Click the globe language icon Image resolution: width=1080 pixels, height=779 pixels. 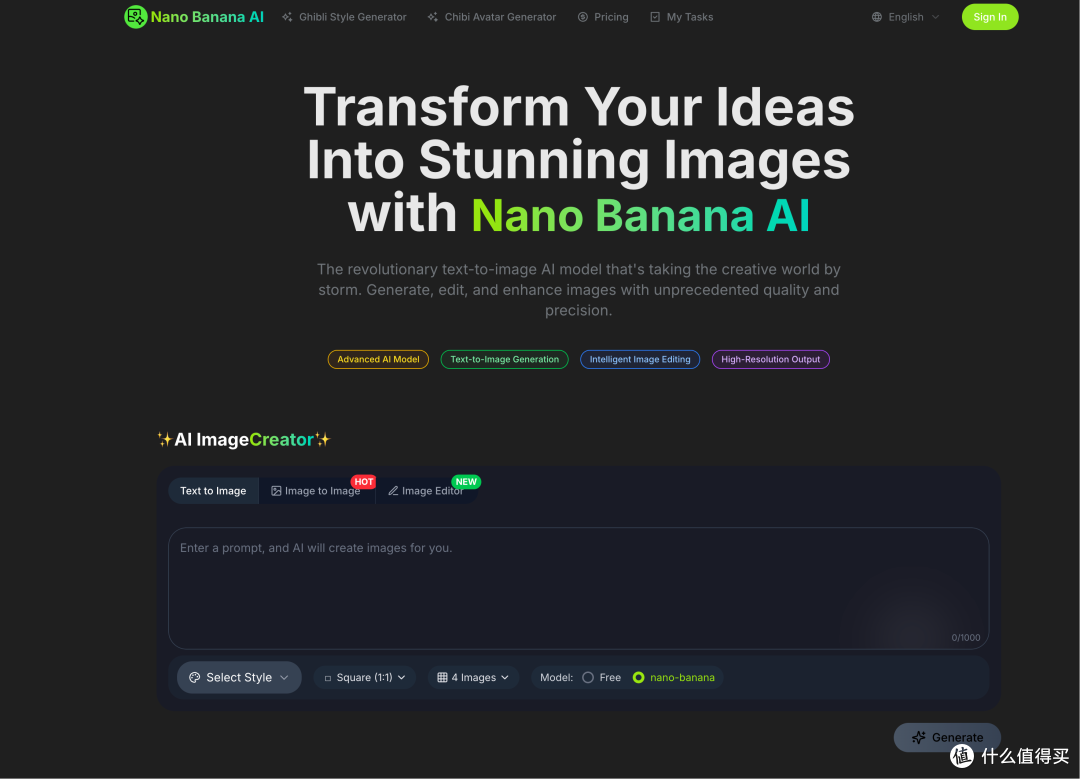(877, 17)
